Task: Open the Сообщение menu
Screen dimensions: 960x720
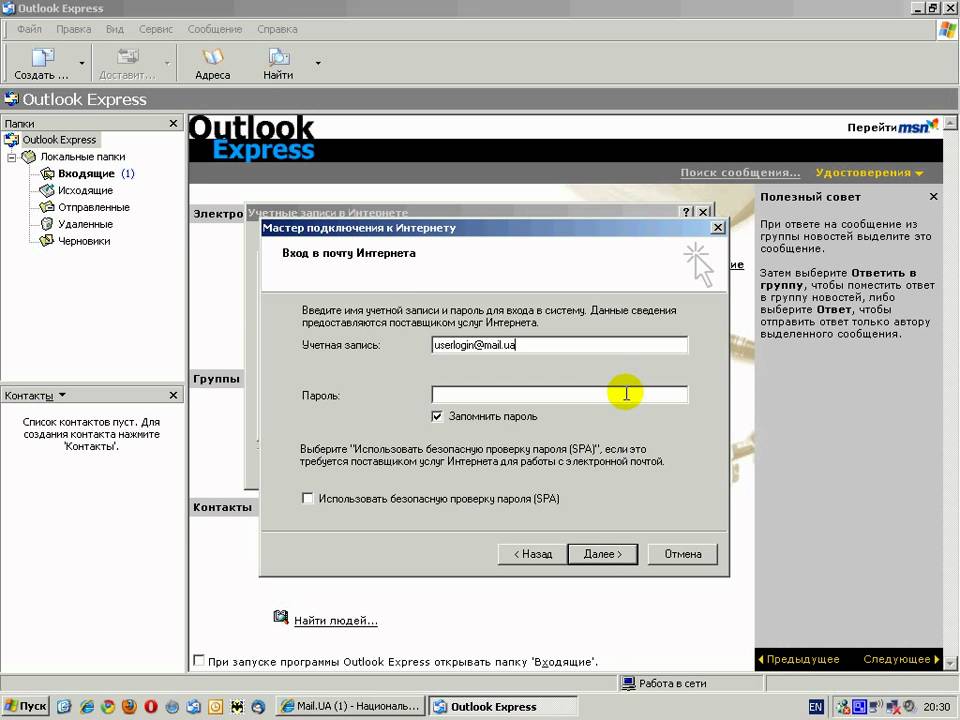Action: coord(215,29)
